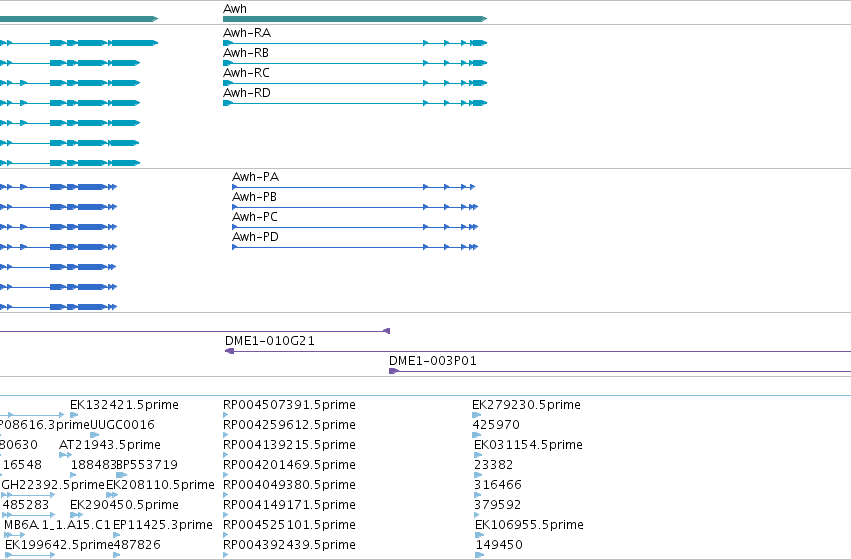
Task: Click the Awh-PC protein label
Action: pyautogui.click(x=255, y=217)
